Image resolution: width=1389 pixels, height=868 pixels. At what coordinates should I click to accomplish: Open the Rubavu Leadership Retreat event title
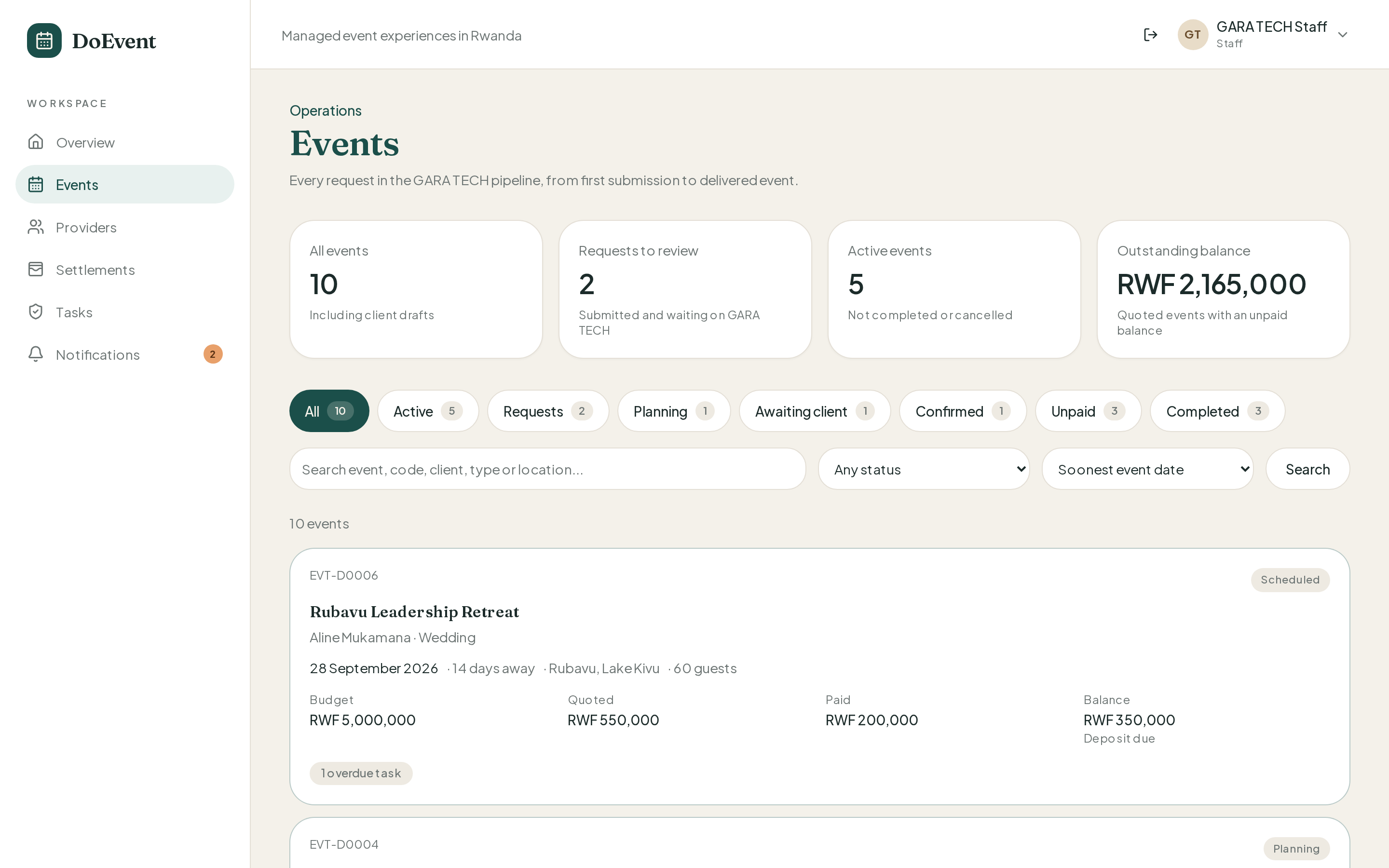pos(414,611)
